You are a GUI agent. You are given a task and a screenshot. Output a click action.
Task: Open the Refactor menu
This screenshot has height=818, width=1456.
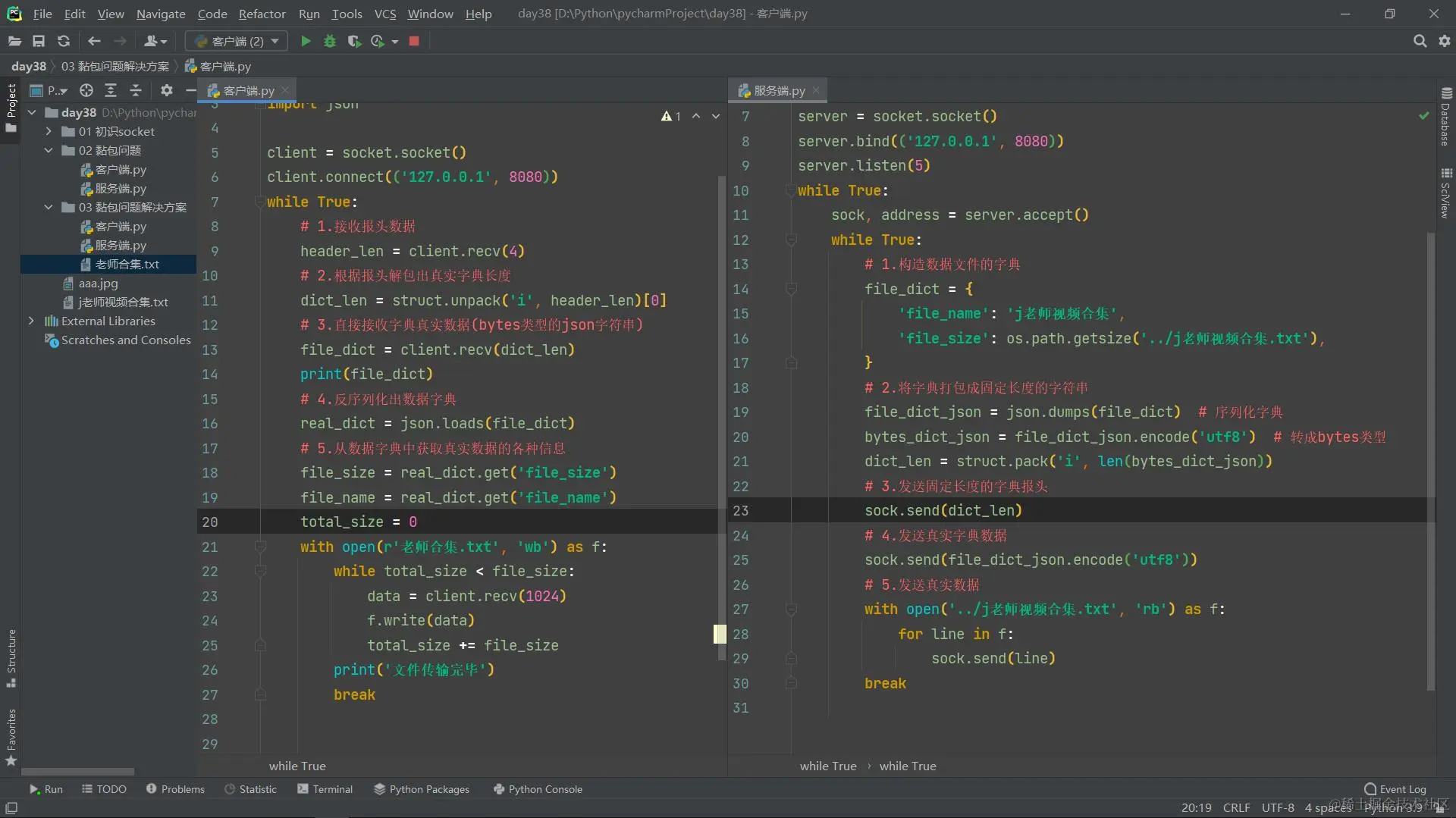click(262, 14)
